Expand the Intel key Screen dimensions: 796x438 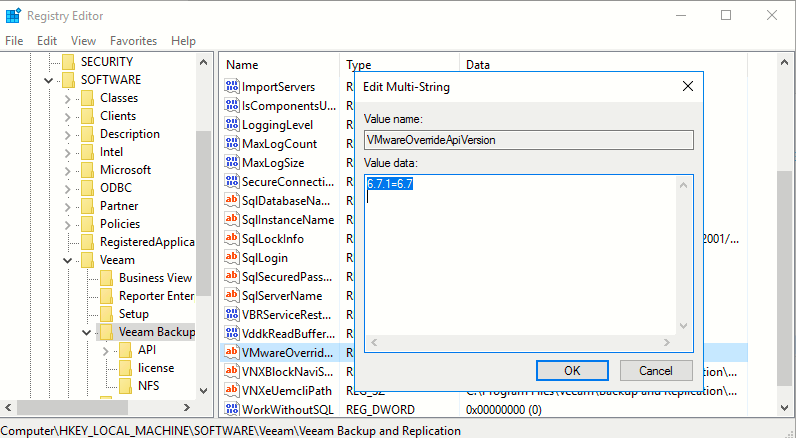(68, 152)
